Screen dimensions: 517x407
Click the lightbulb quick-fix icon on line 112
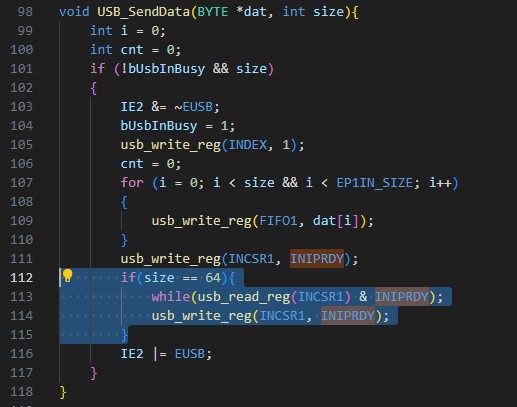coord(68,276)
